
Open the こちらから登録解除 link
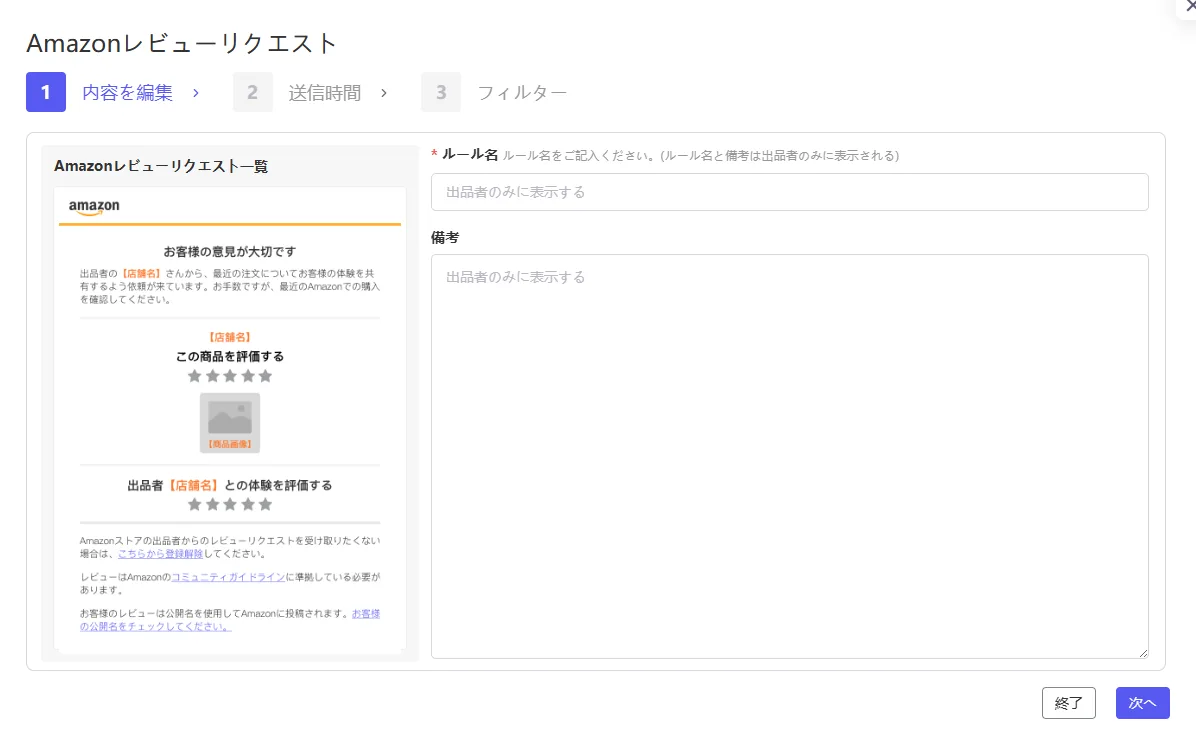[x=160, y=554]
